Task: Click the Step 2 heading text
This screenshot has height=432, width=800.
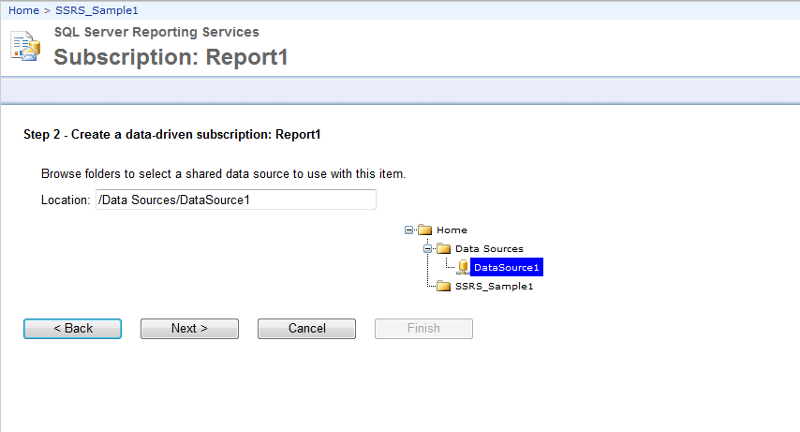Action: point(172,135)
